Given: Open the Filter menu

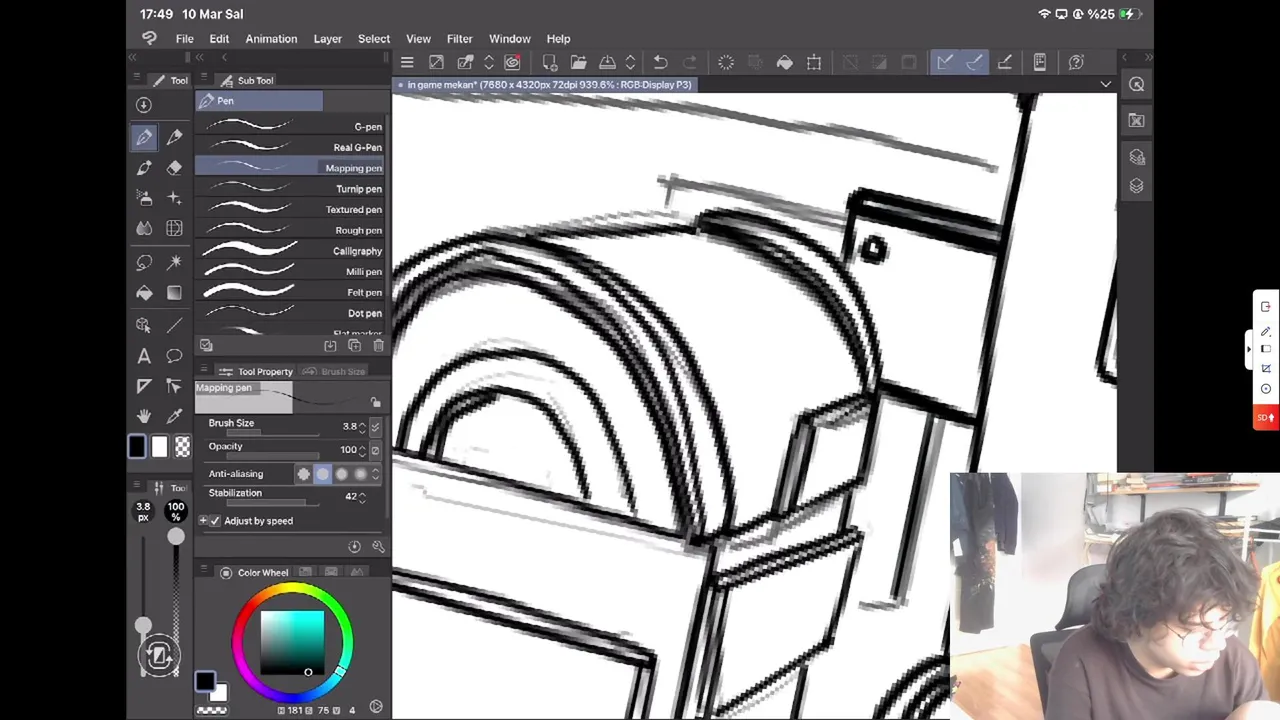Looking at the screenshot, I should (459, 39).
